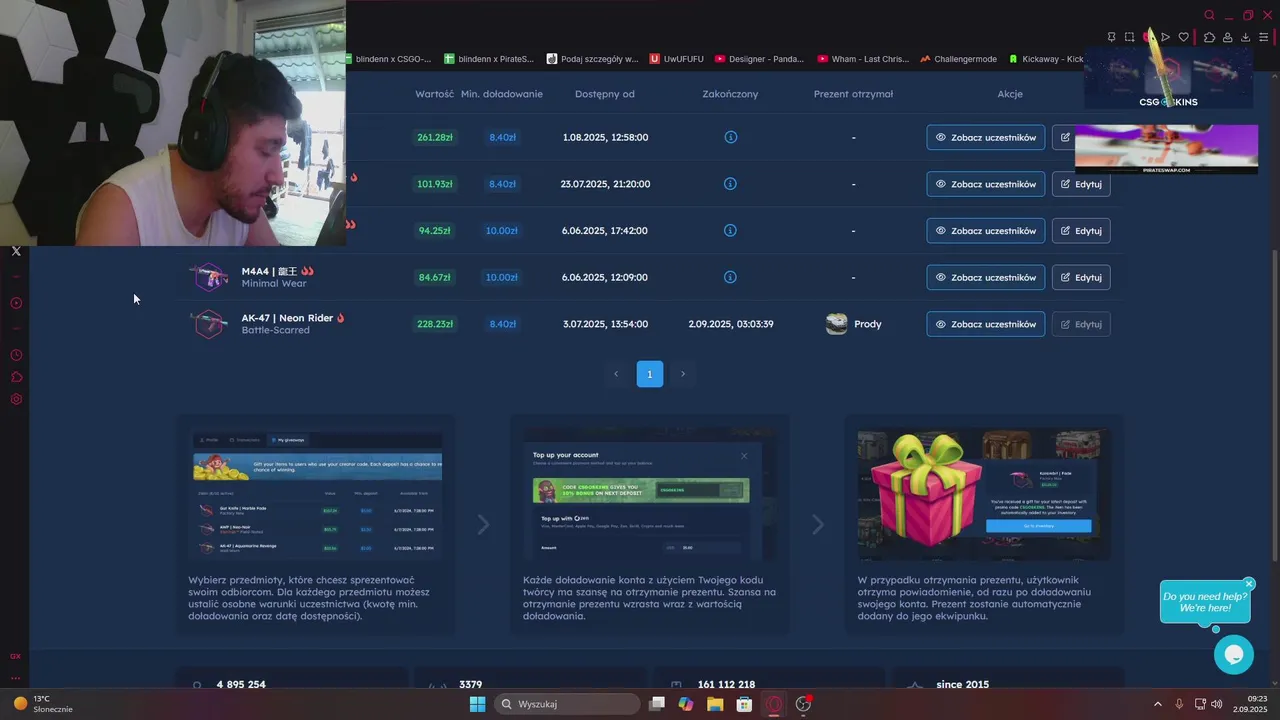1280x720 pixels.
Task: Open Windows Start menu
Action: pos(477,704)
